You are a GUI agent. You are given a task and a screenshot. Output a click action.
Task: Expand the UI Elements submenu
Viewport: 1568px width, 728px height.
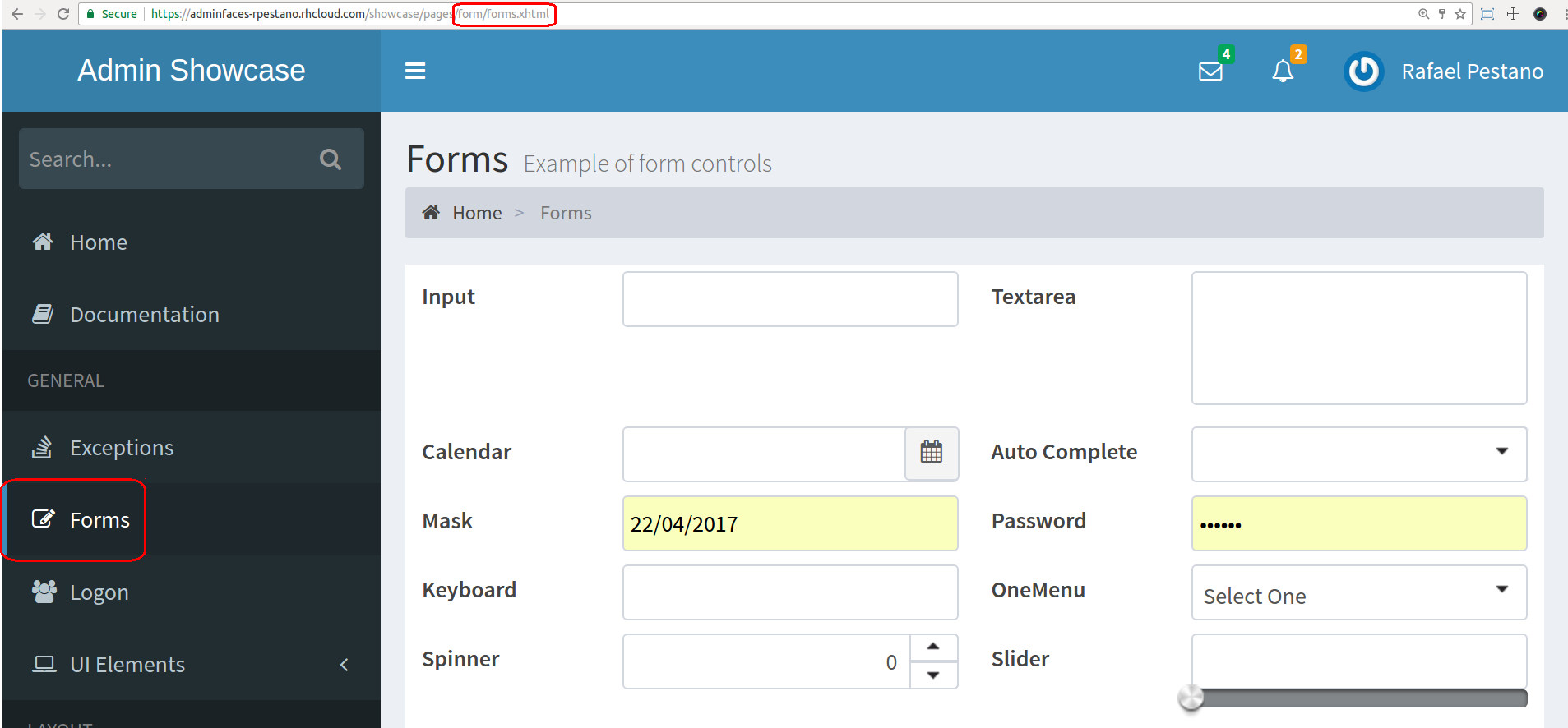pyautogui.click(x=192, y=665)
